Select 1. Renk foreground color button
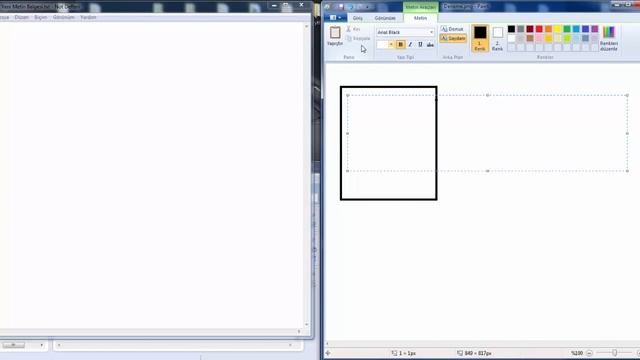 click(x=480, y=38)
